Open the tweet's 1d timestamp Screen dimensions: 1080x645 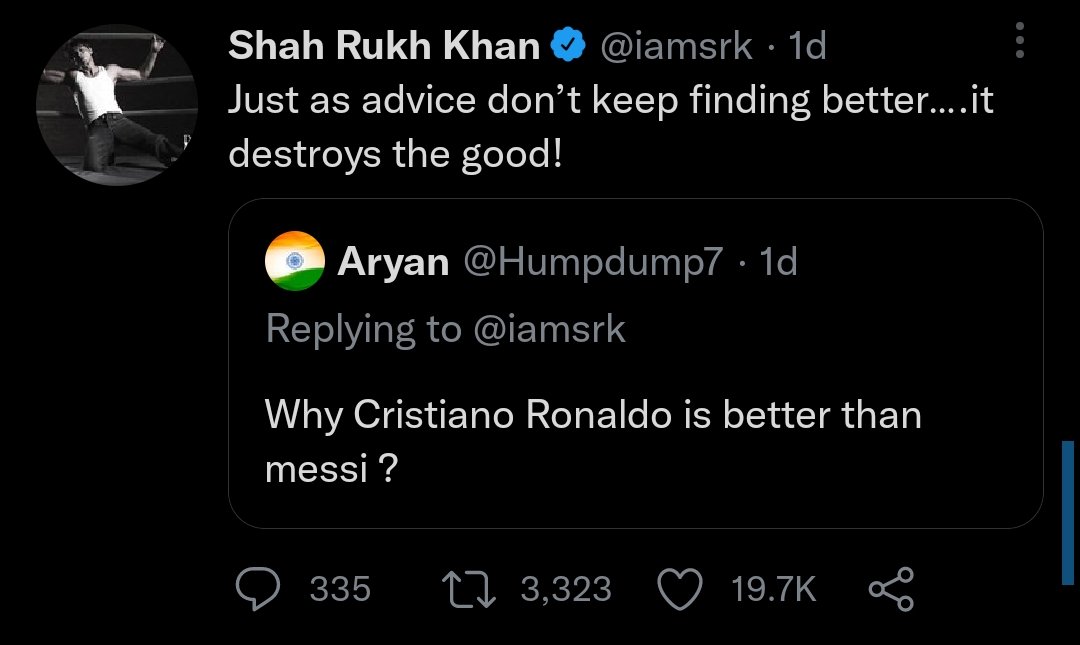point(807,46)
